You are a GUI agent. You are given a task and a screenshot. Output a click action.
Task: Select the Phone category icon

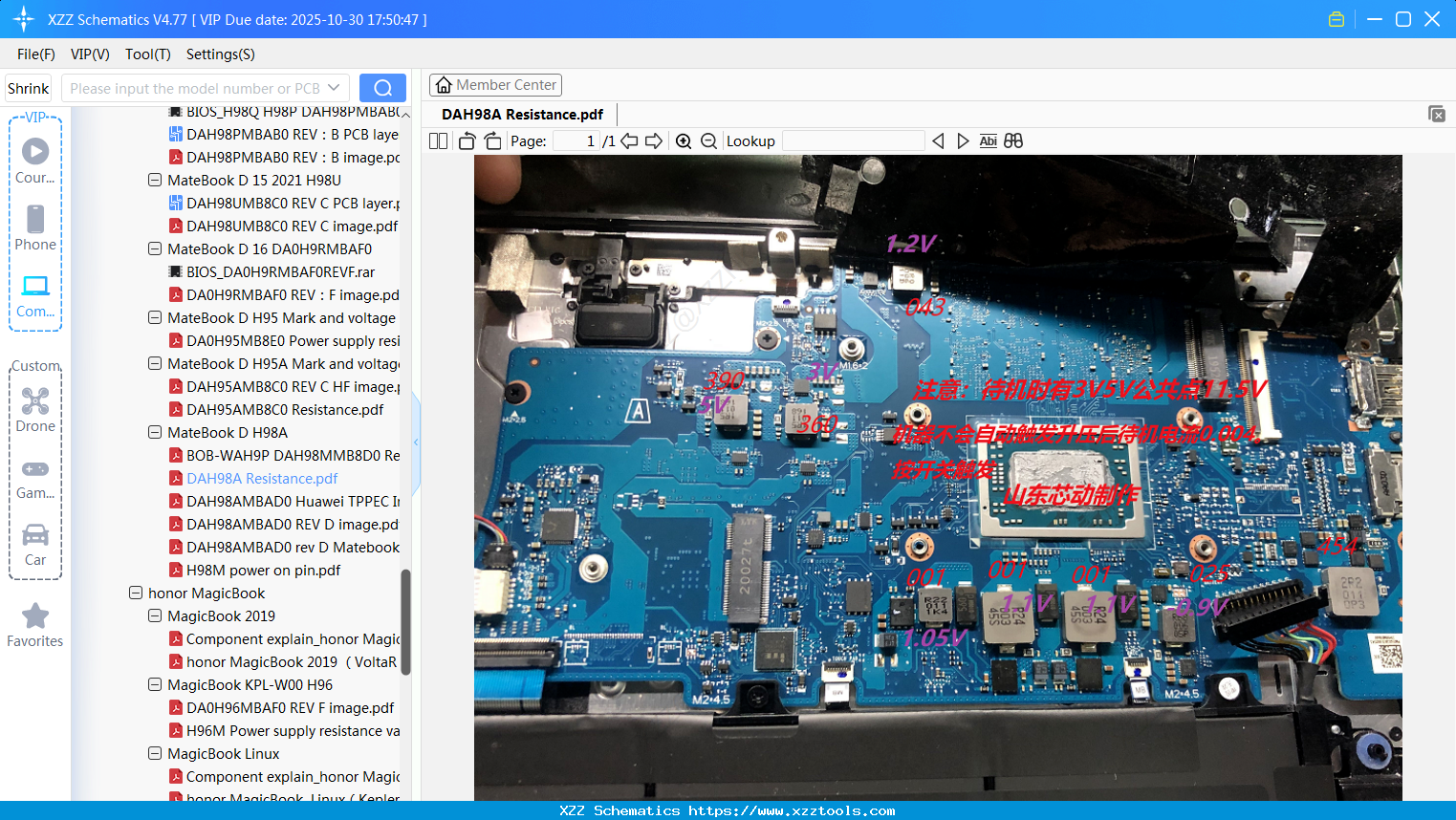coord(35,228)
